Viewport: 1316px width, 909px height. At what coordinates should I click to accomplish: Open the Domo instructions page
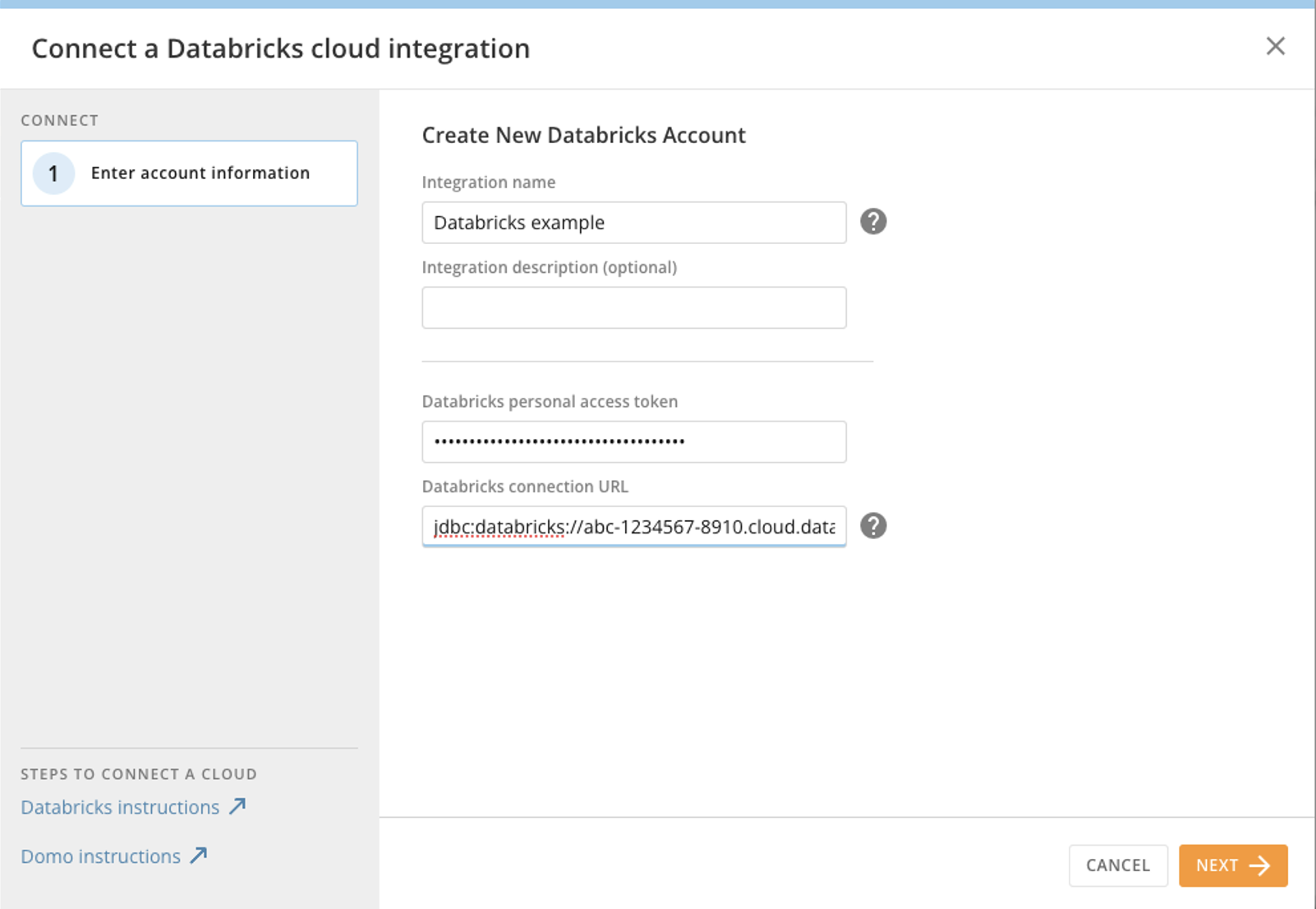(x=100, y=856)
